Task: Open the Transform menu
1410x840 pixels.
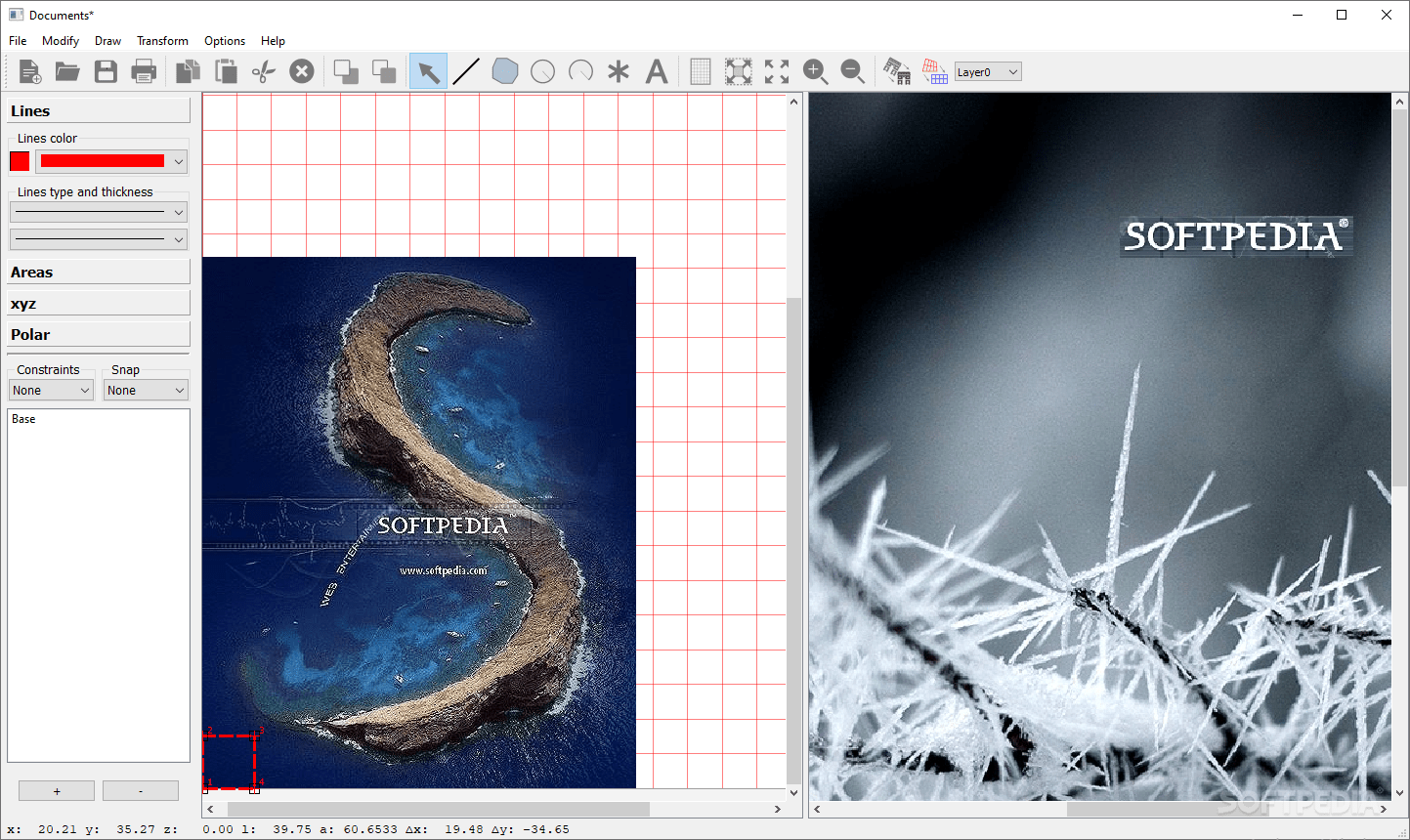Action: (x=162, y=41)
